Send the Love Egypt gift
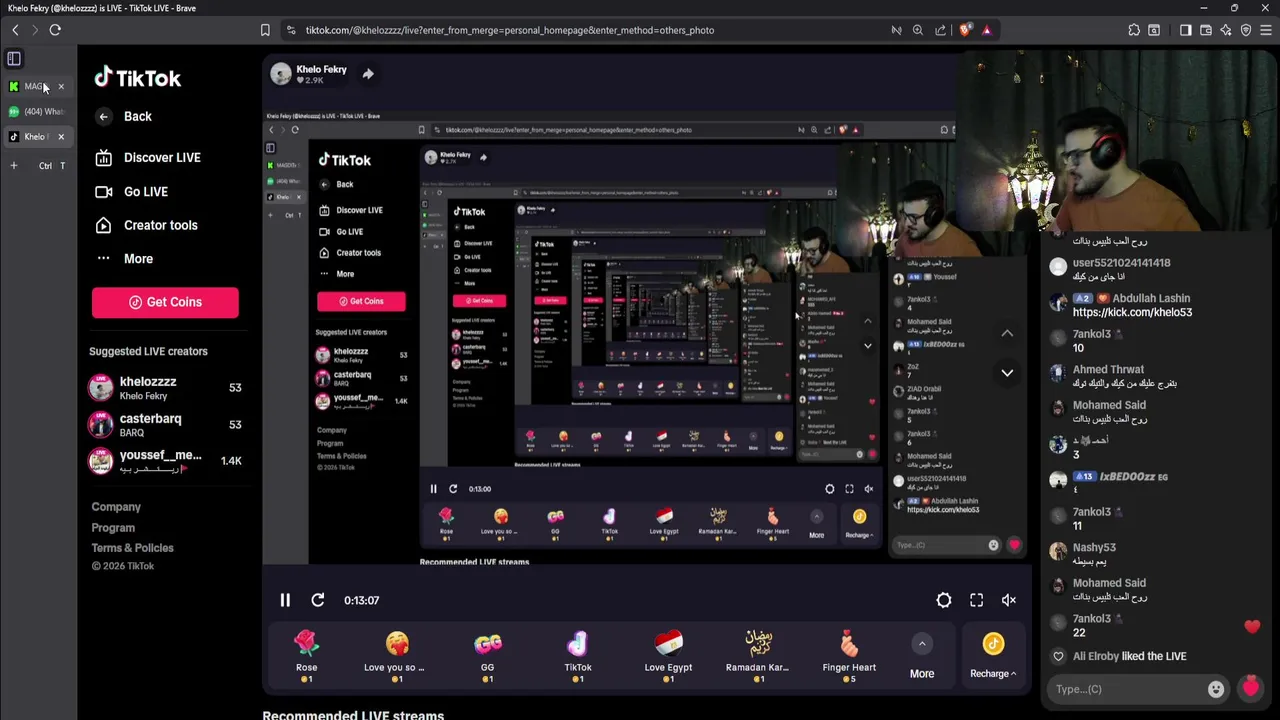This screenshot has height=720, width=1280. (x=668, y=657)
